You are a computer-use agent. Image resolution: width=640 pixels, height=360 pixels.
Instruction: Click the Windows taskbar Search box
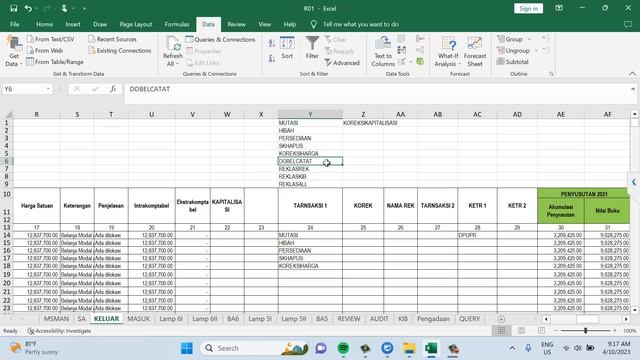tap(255, 348)
